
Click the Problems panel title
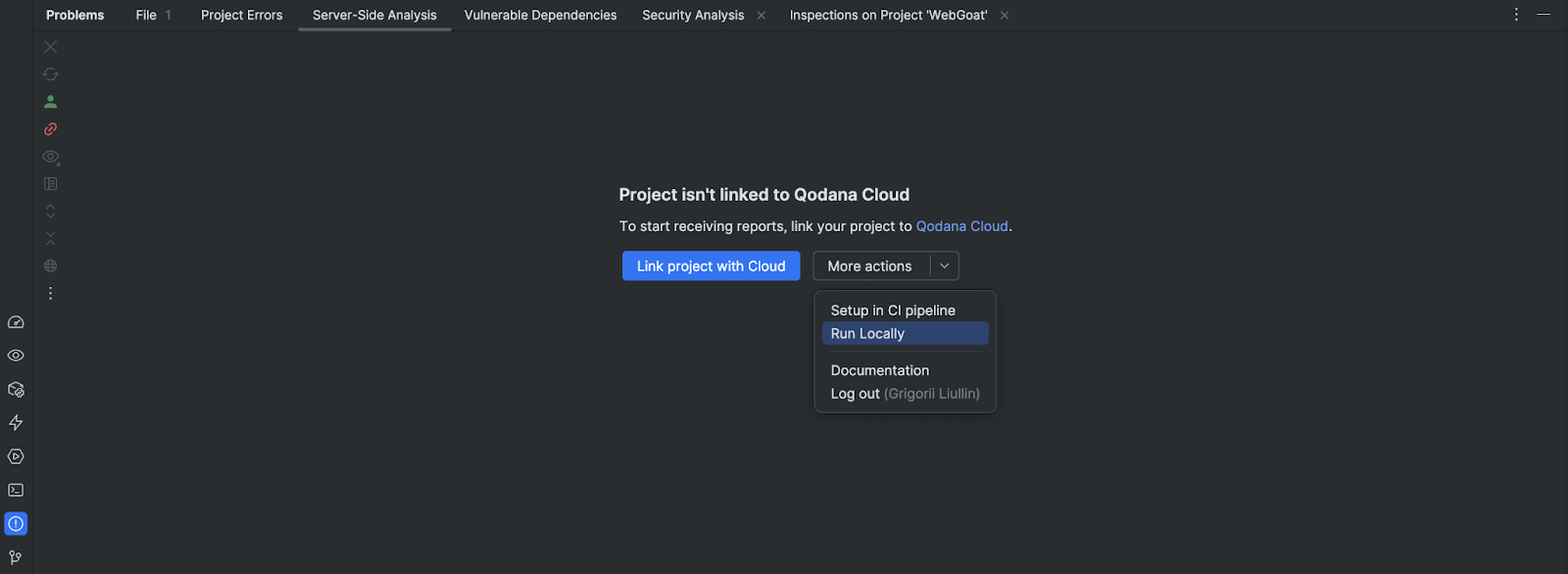point(75,15)
